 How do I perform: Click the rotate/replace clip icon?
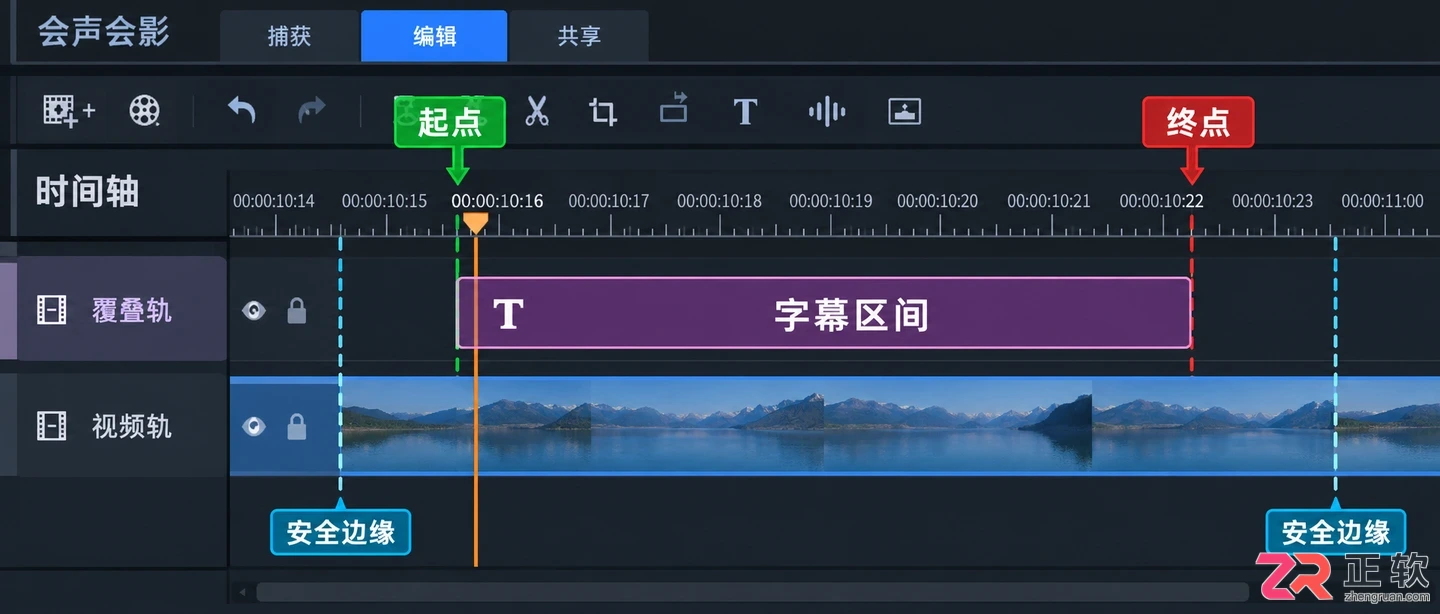(675, 107)
